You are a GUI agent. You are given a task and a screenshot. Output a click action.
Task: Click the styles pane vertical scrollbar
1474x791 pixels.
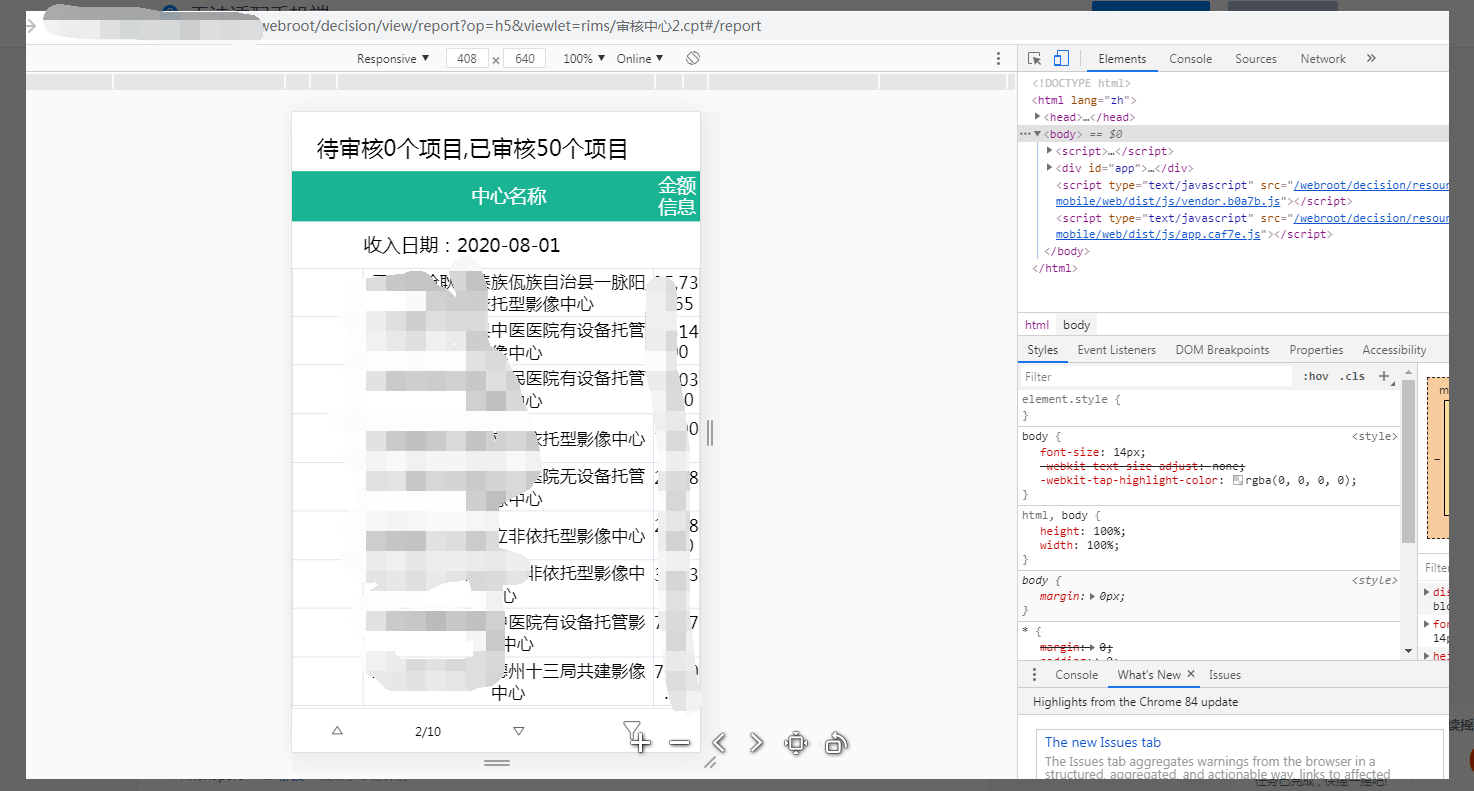tap(1408, 462)
